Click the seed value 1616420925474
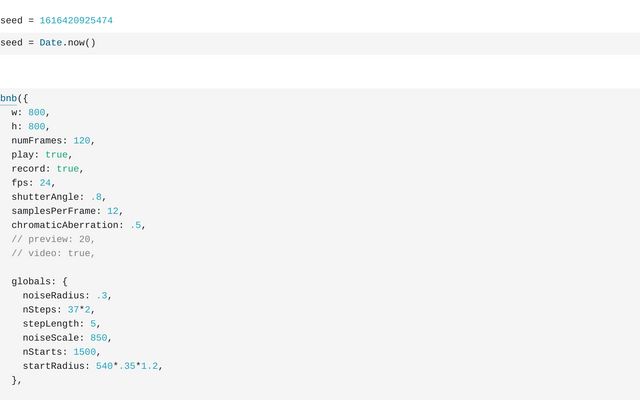Screen dimensions: 640x400 76,20
